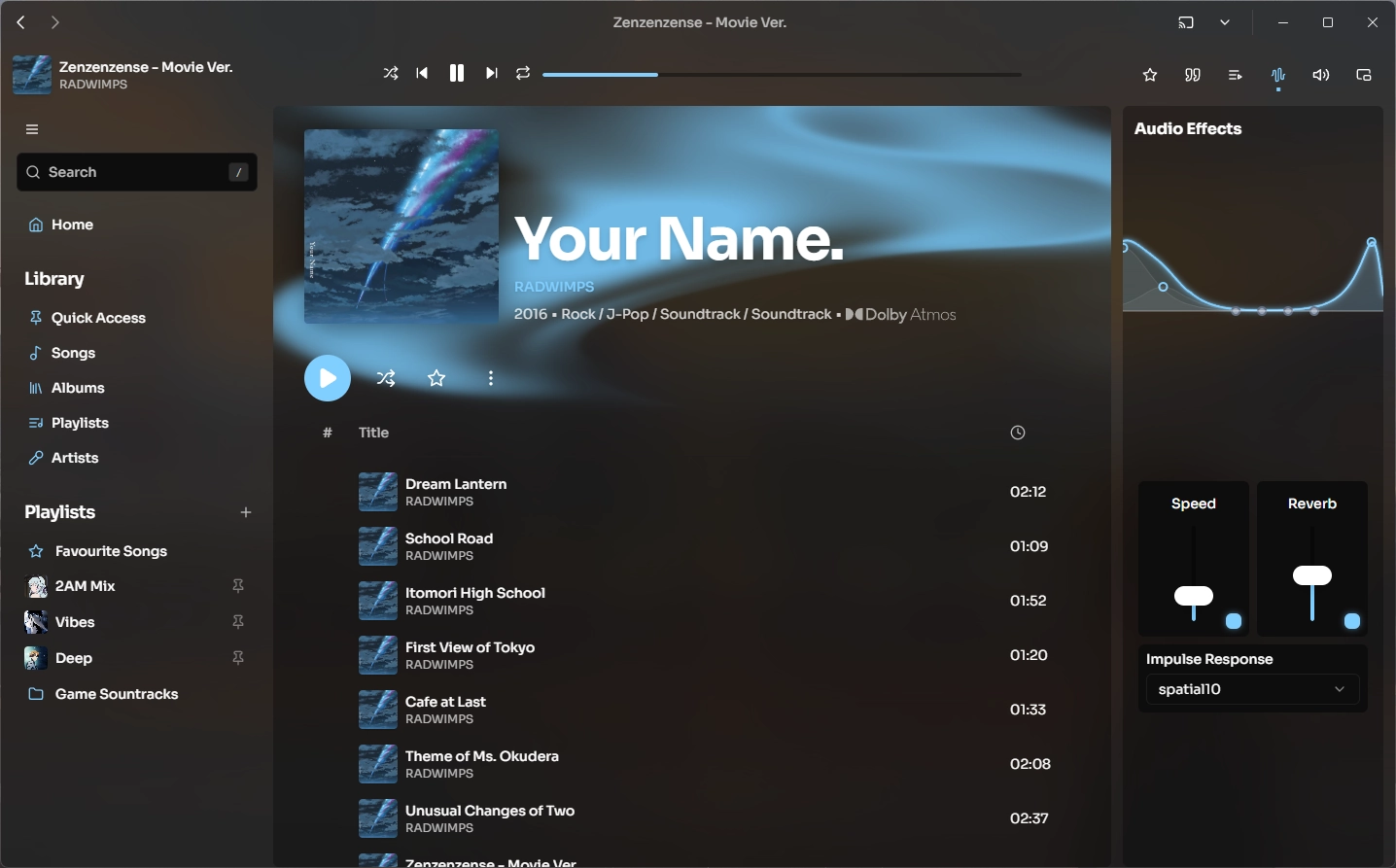The height and width of the screenshot is (868, 1396).
Task: Open the volume control icon
Action: point(1321,75)
